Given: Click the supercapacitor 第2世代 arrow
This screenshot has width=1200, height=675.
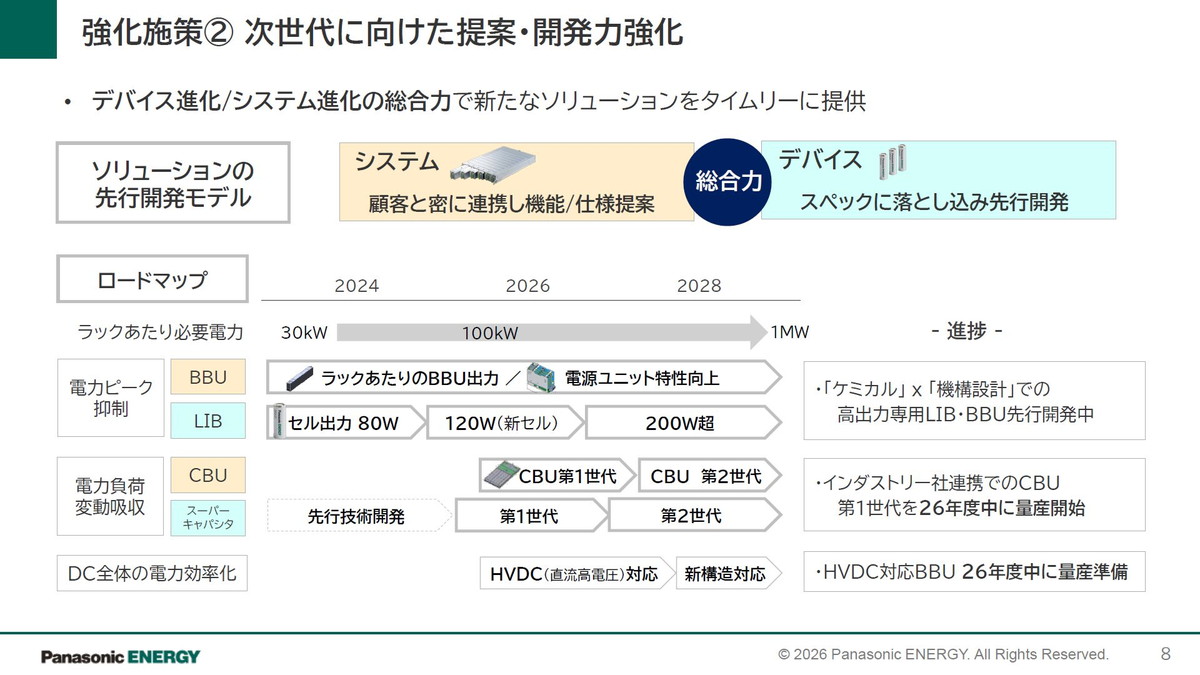Looking at the screenshot, I should pyautogui.click(x=695, y=516).
